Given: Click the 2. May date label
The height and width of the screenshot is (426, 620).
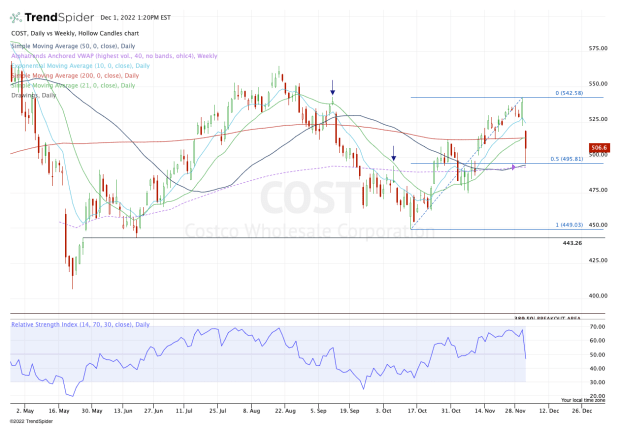Looking at the screenshot, I should [26, 411].
